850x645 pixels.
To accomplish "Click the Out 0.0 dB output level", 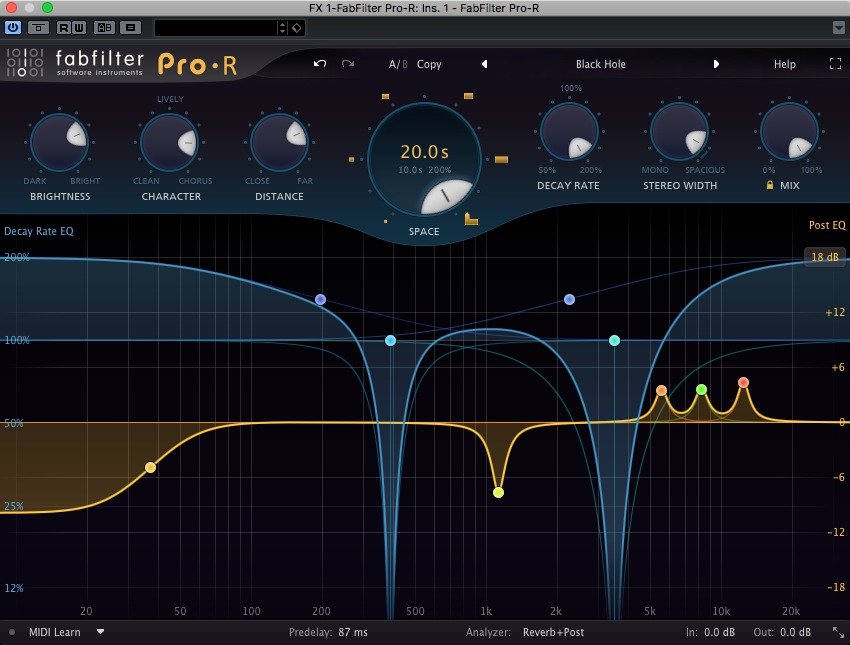I will (x=795, y=632).
